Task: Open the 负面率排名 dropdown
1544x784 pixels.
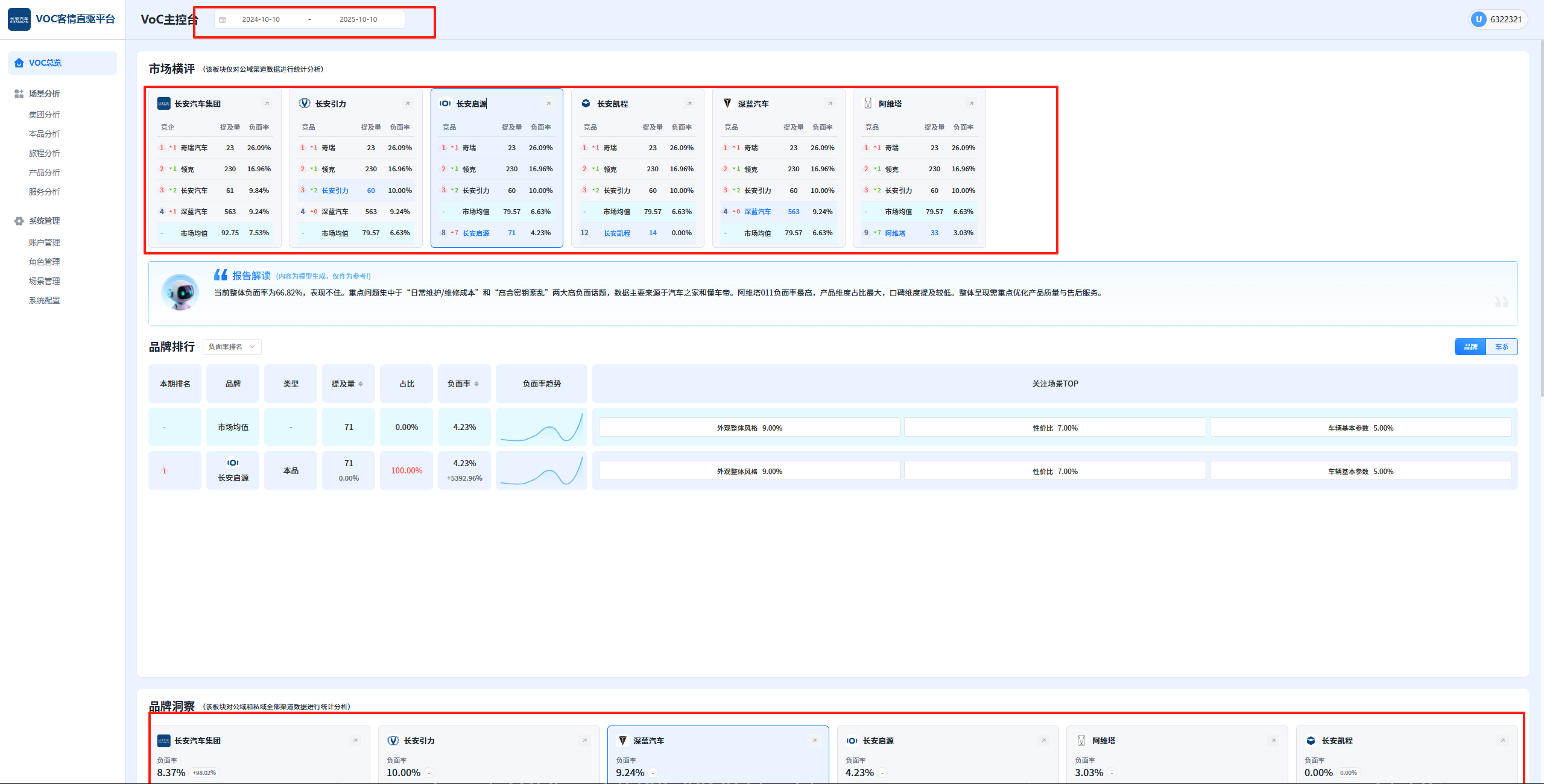Action: pos(232,347)
